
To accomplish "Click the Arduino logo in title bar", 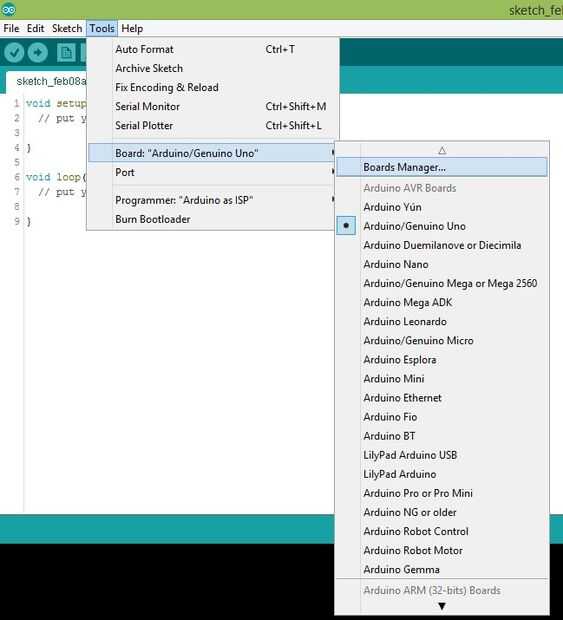I will coord(8,9).
